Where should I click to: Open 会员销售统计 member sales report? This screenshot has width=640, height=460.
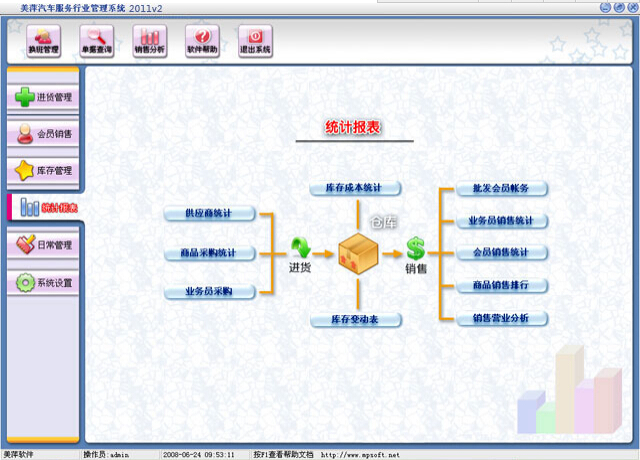501,253
